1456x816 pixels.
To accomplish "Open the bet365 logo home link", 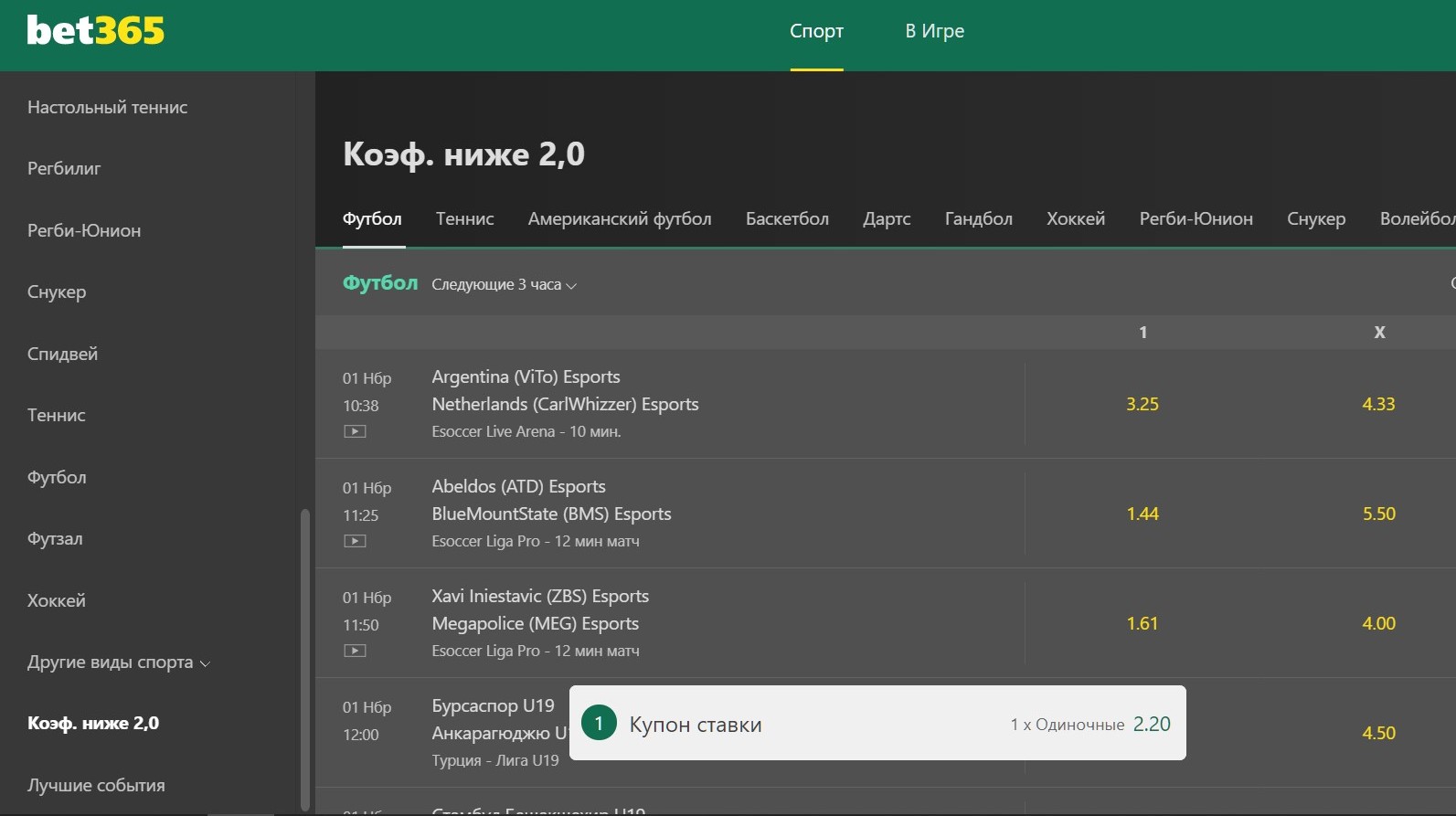I will [x=95, y=30].
